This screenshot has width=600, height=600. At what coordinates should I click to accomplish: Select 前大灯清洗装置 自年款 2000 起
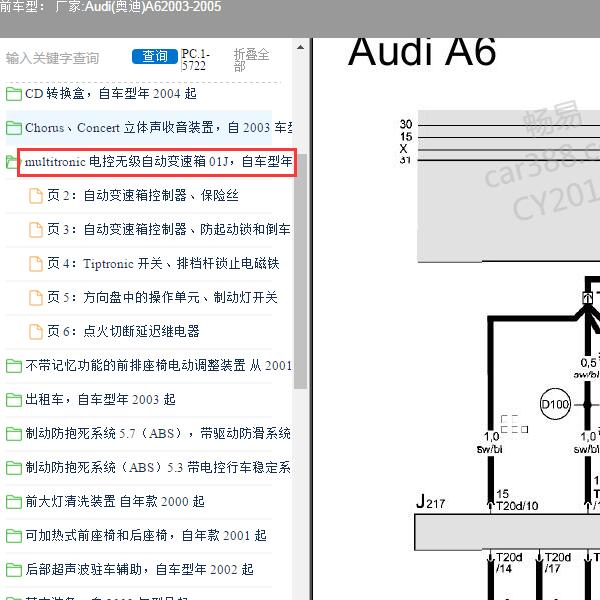click(115, 502)
